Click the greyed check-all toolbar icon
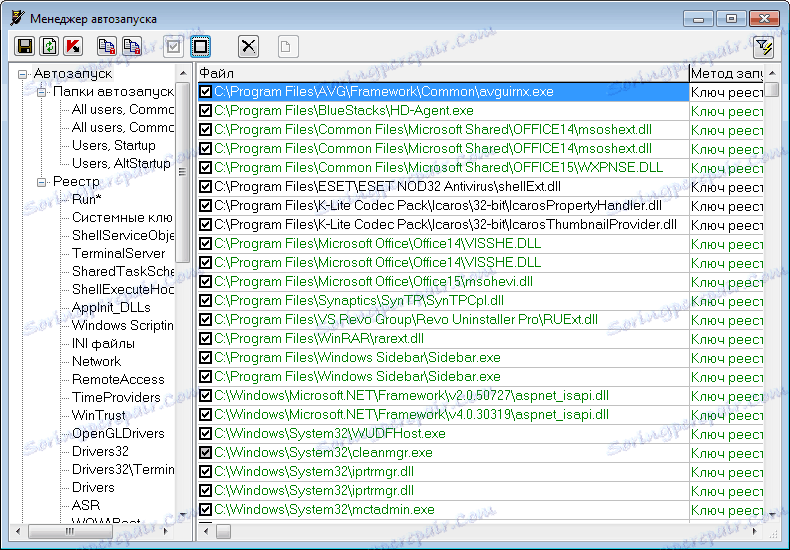 click(x=173, y=46)
